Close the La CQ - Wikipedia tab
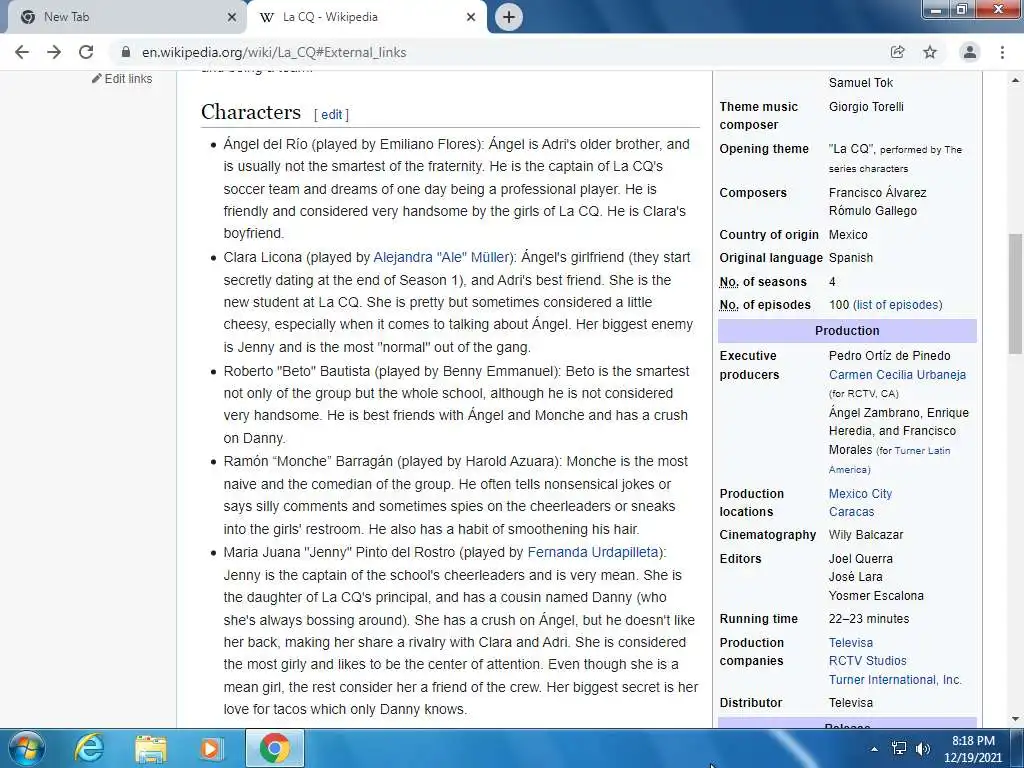The image size is (1024, 768). [x=471, y=17]
